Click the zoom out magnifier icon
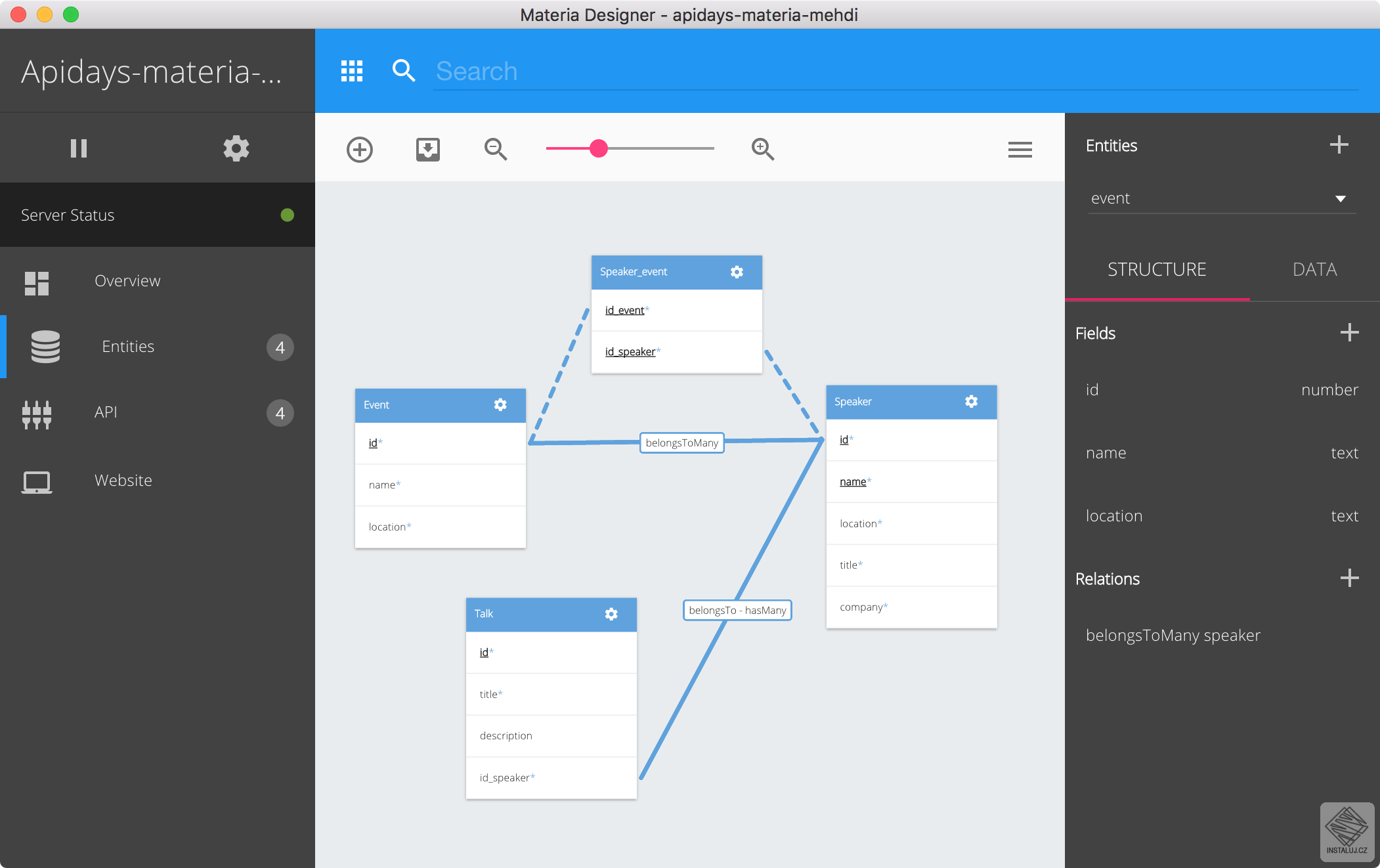This screenshot has height=868, width=1380. coord(496,150)
